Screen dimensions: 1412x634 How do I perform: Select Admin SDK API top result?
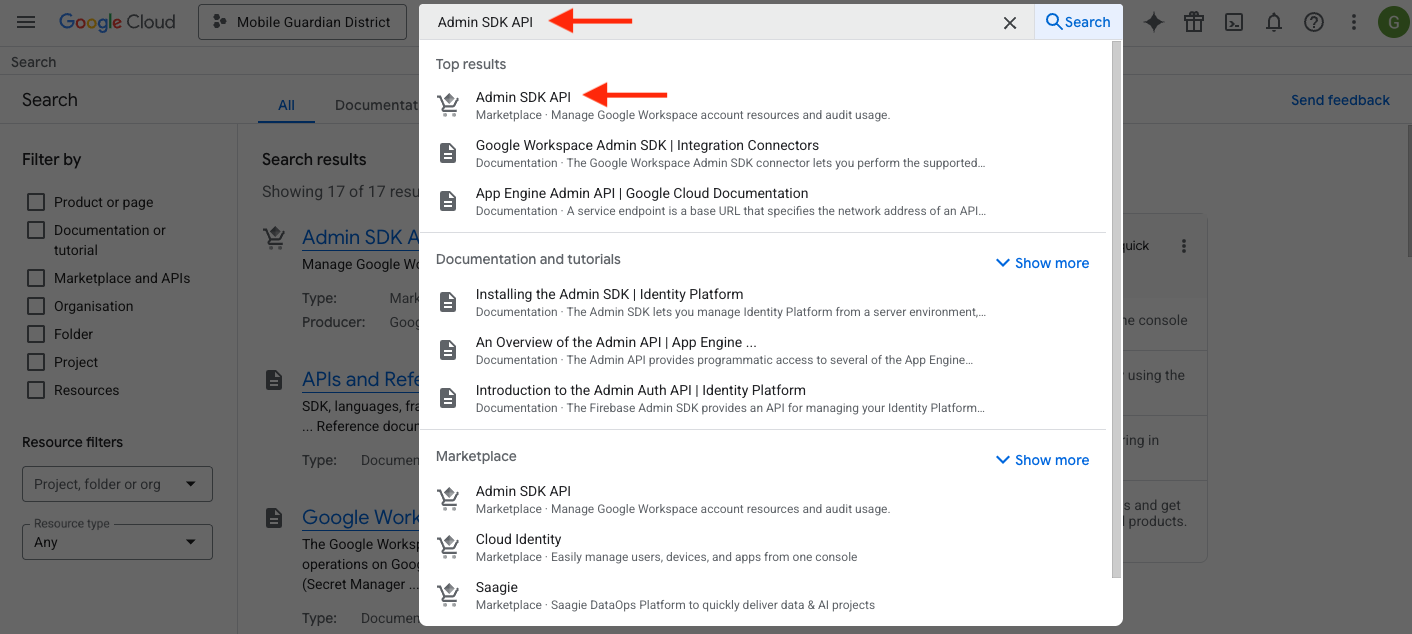(x=523, y=97)
